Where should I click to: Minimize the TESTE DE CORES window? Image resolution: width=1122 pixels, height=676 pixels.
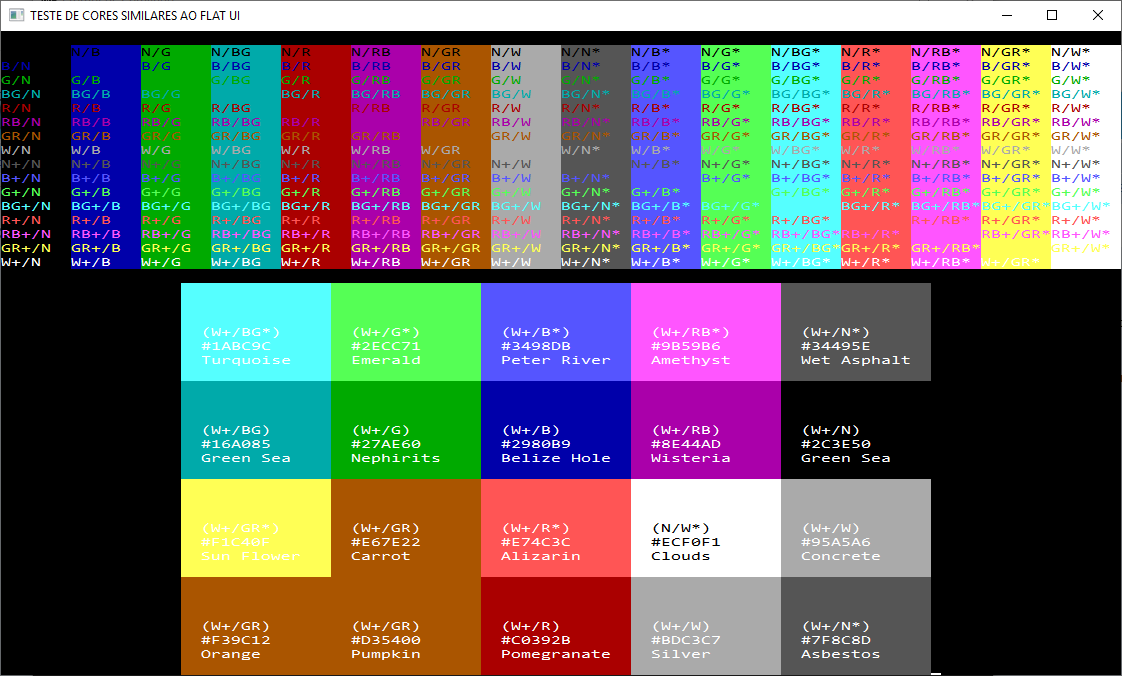(1006, 15)
